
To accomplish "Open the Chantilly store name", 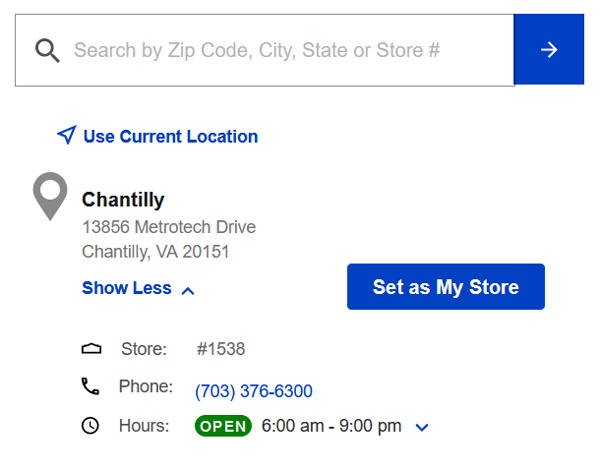I will [x=123, y=200].
